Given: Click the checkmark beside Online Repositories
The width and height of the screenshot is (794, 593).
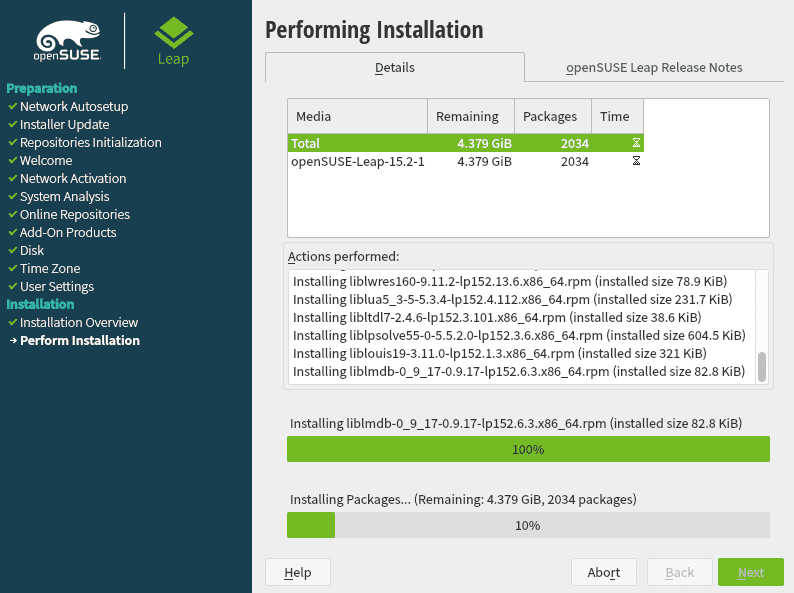Looking at the screenshot, I should 13,214.
